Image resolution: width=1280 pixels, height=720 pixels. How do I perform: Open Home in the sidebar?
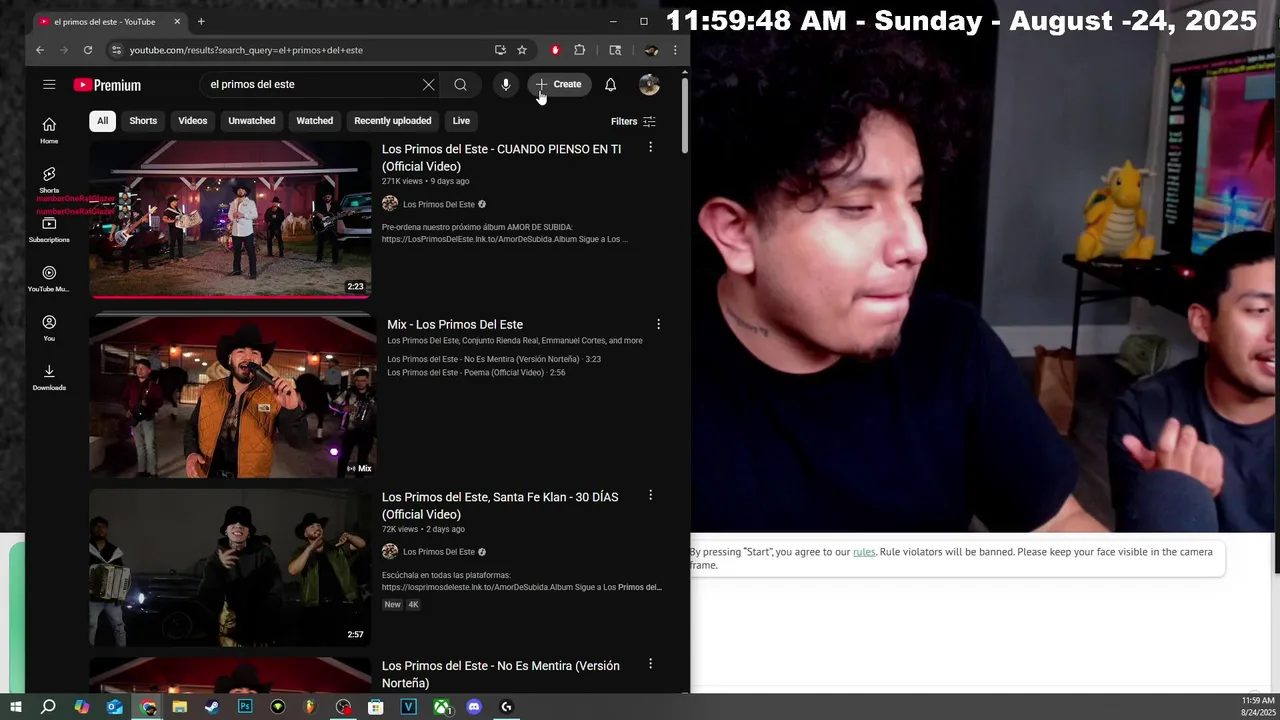pyautogui.click(x=49, y=130)
